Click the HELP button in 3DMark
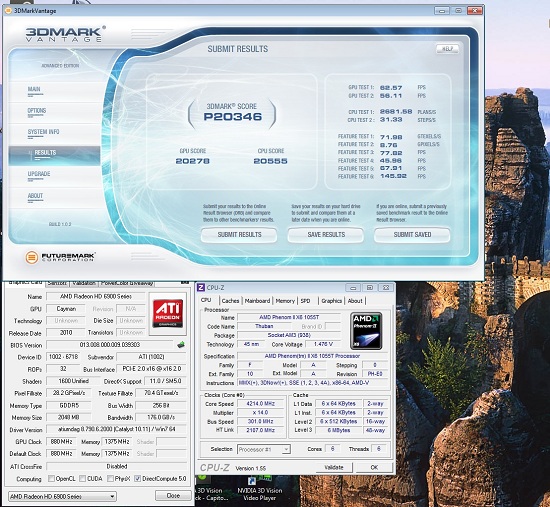The width and height of the screenshot is (550, 507). point(447,49)
